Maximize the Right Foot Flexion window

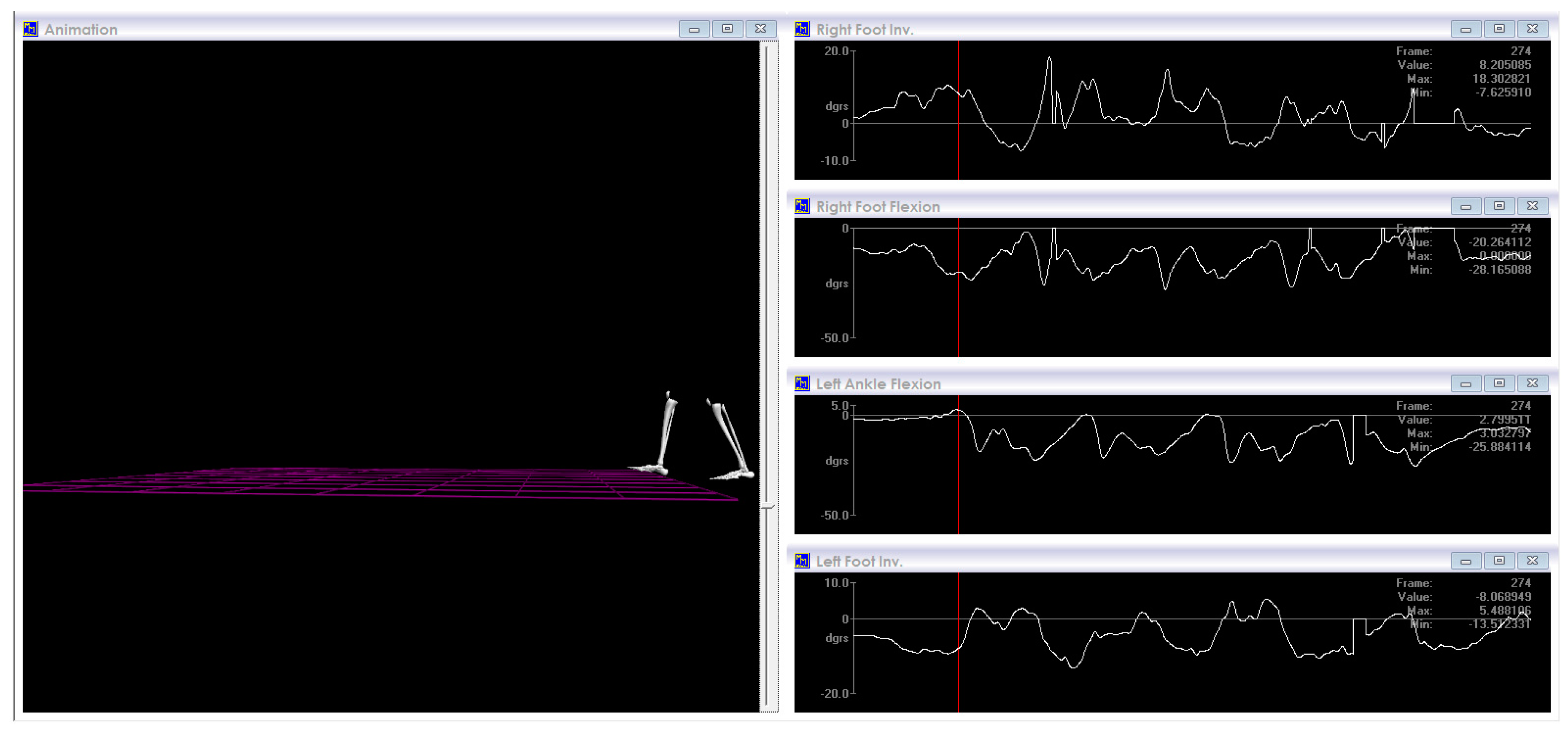[x=1498, y=206]
